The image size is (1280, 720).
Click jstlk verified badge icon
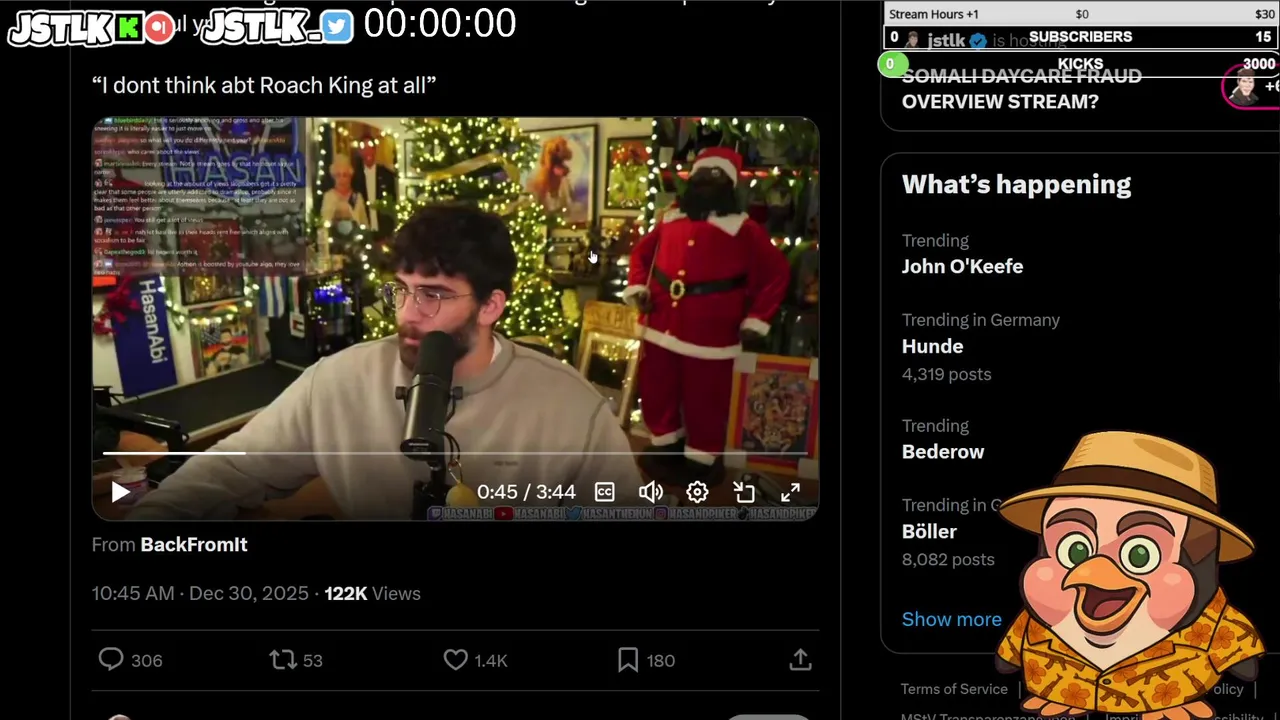pyautogui.click(x=978, y=41)
